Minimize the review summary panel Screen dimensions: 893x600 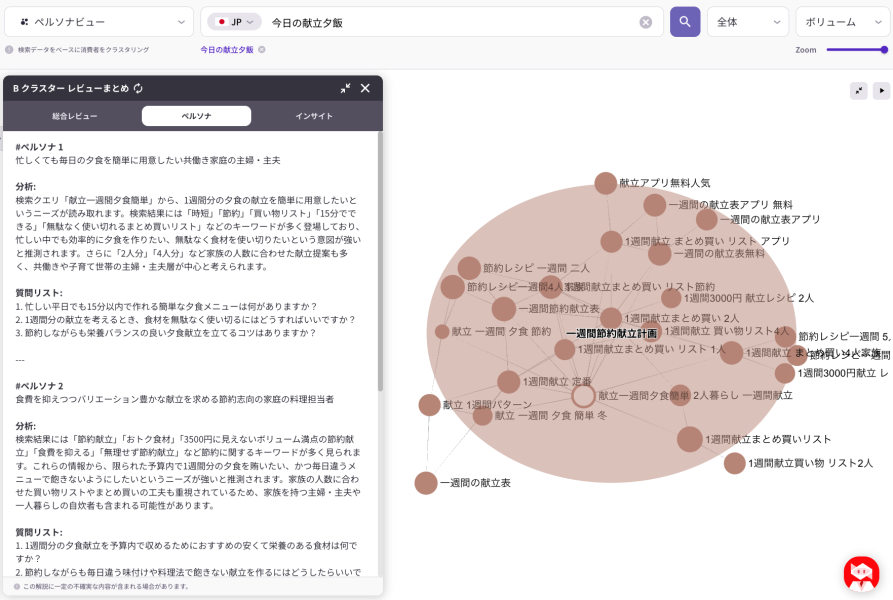pos(345,88)
